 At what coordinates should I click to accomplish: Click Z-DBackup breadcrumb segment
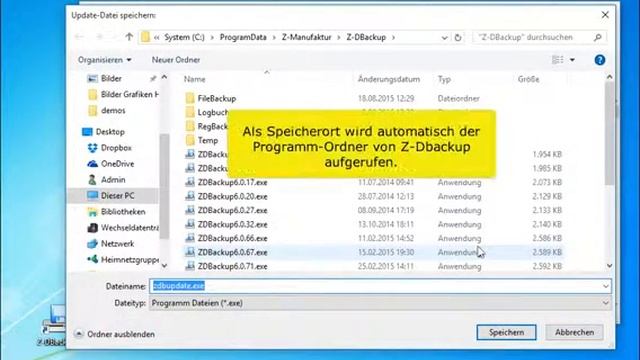point(366,37)
